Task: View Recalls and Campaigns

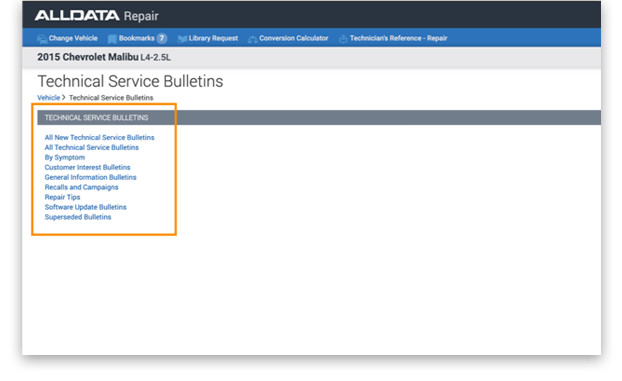Action: 81,187
